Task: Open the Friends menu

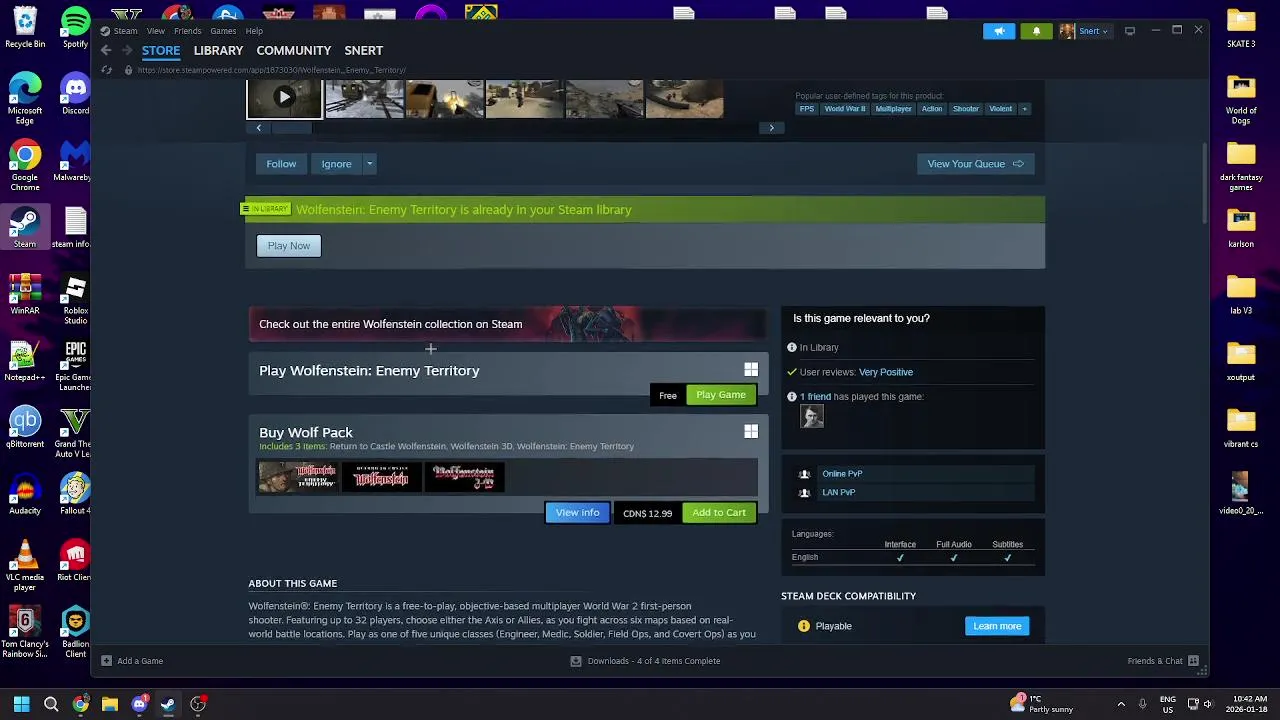Action: (187, 31)
